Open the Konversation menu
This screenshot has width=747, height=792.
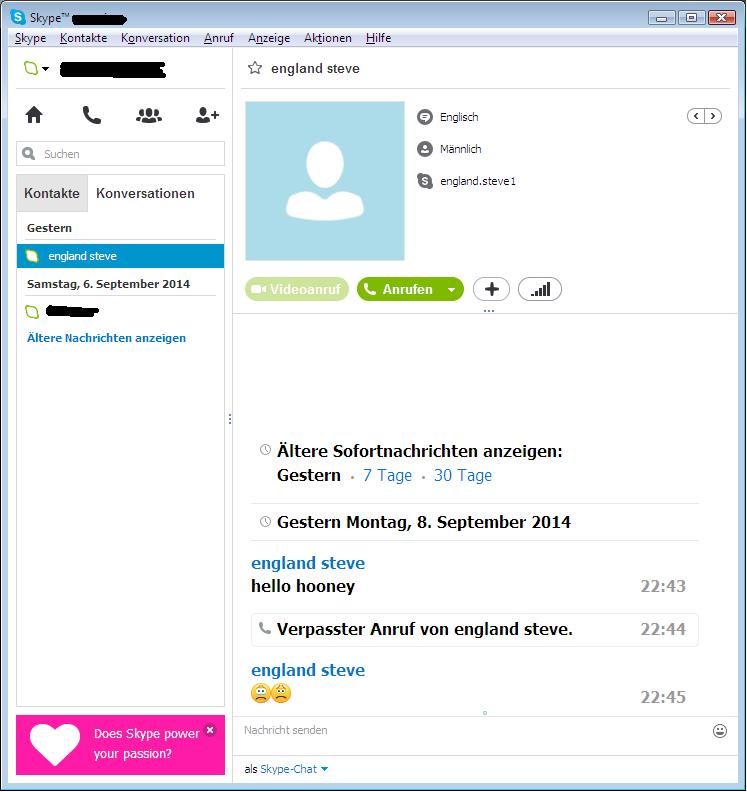click(155, 38)
